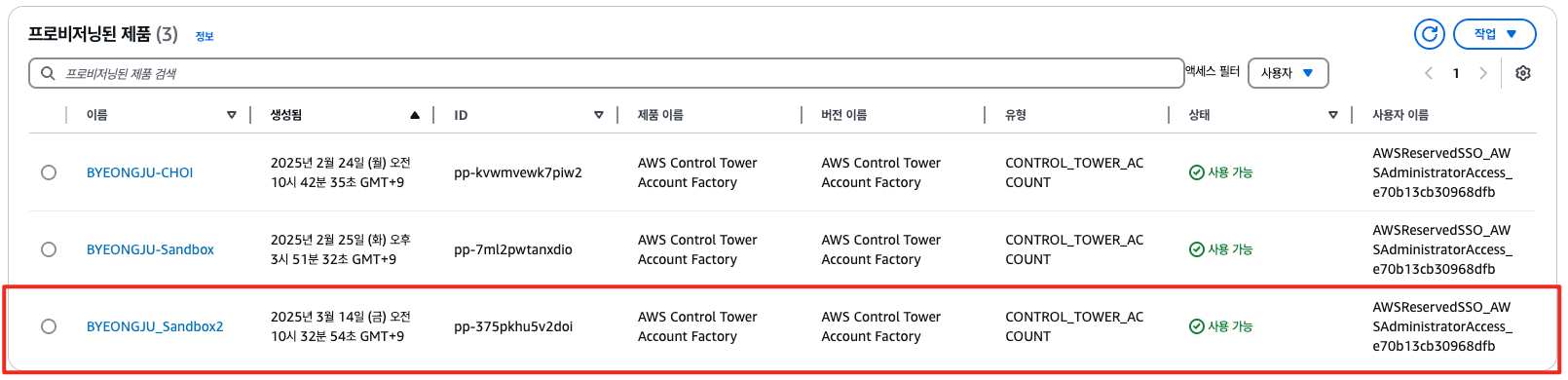This screenshot has height=380, width=1568.
Task: Sort by 이름 column arrow
Action: click(232, 115)
